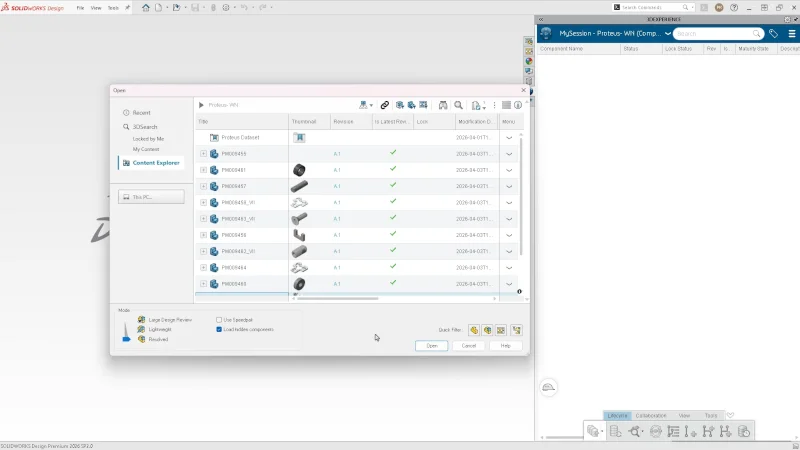The width and height of the screenshot is (800, 450).
Task: Click the Options gear icon in top toolbar
Action: [x=226, y=8]
